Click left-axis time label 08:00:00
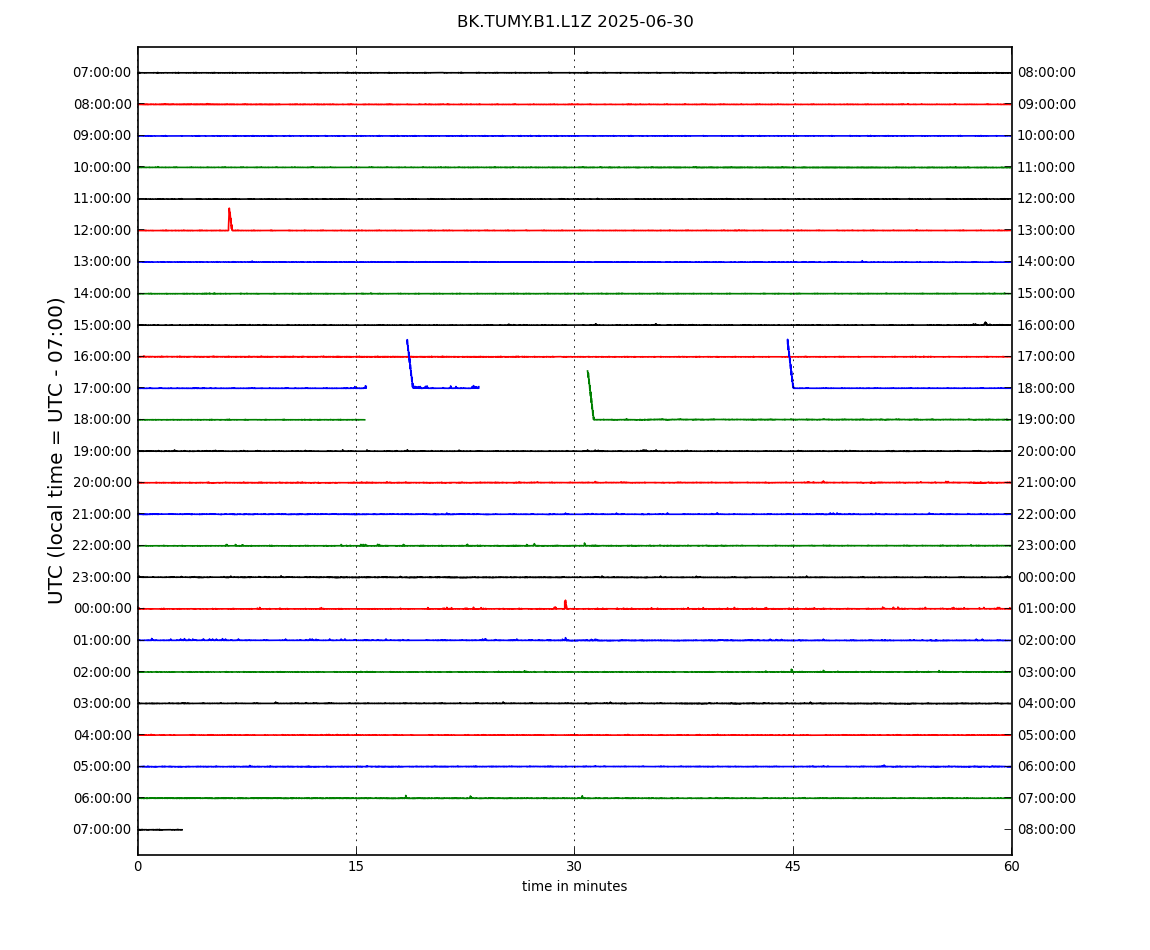Screen dimensions: 1150x950 coord(103,104)
